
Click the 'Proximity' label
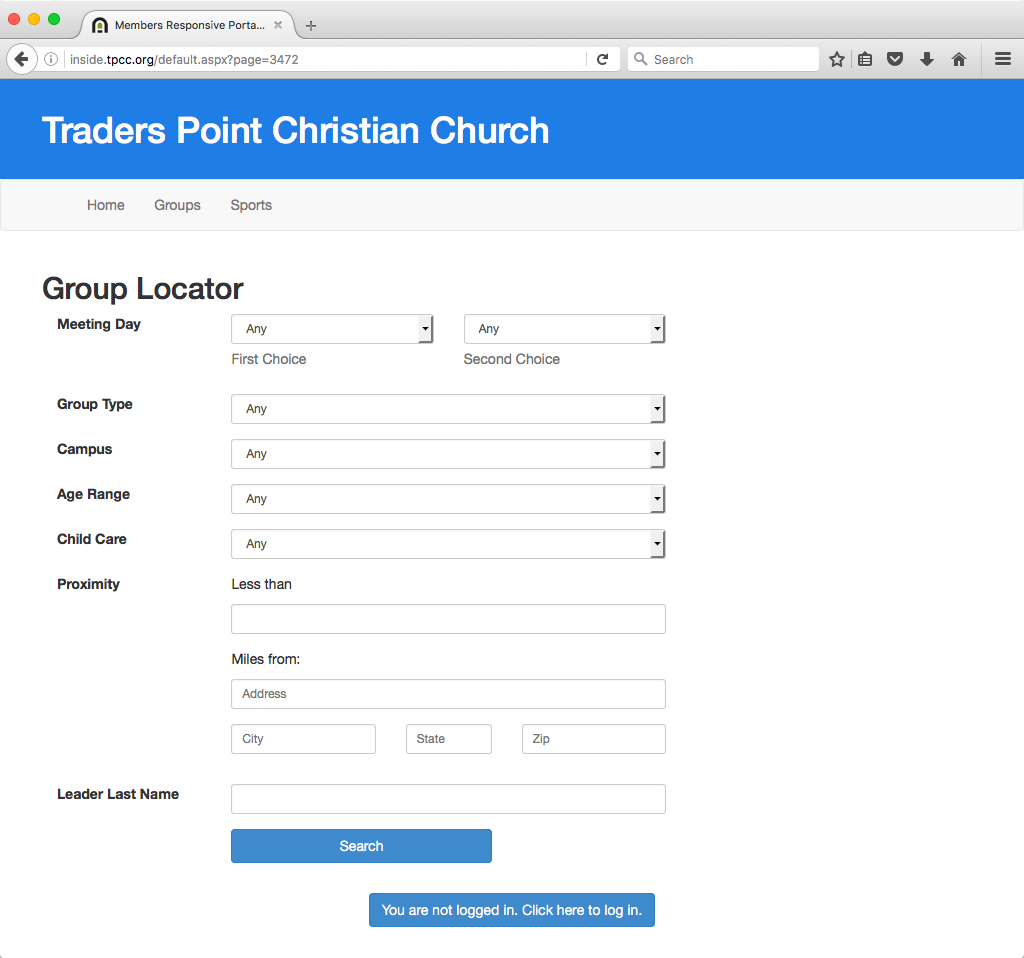pos(88,584)
